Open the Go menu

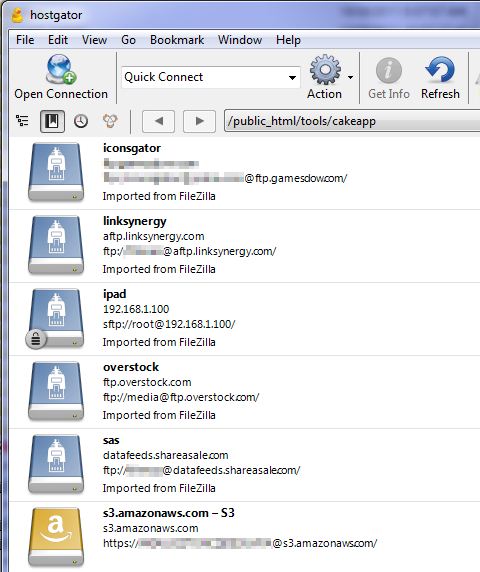(x=128, y=40)
